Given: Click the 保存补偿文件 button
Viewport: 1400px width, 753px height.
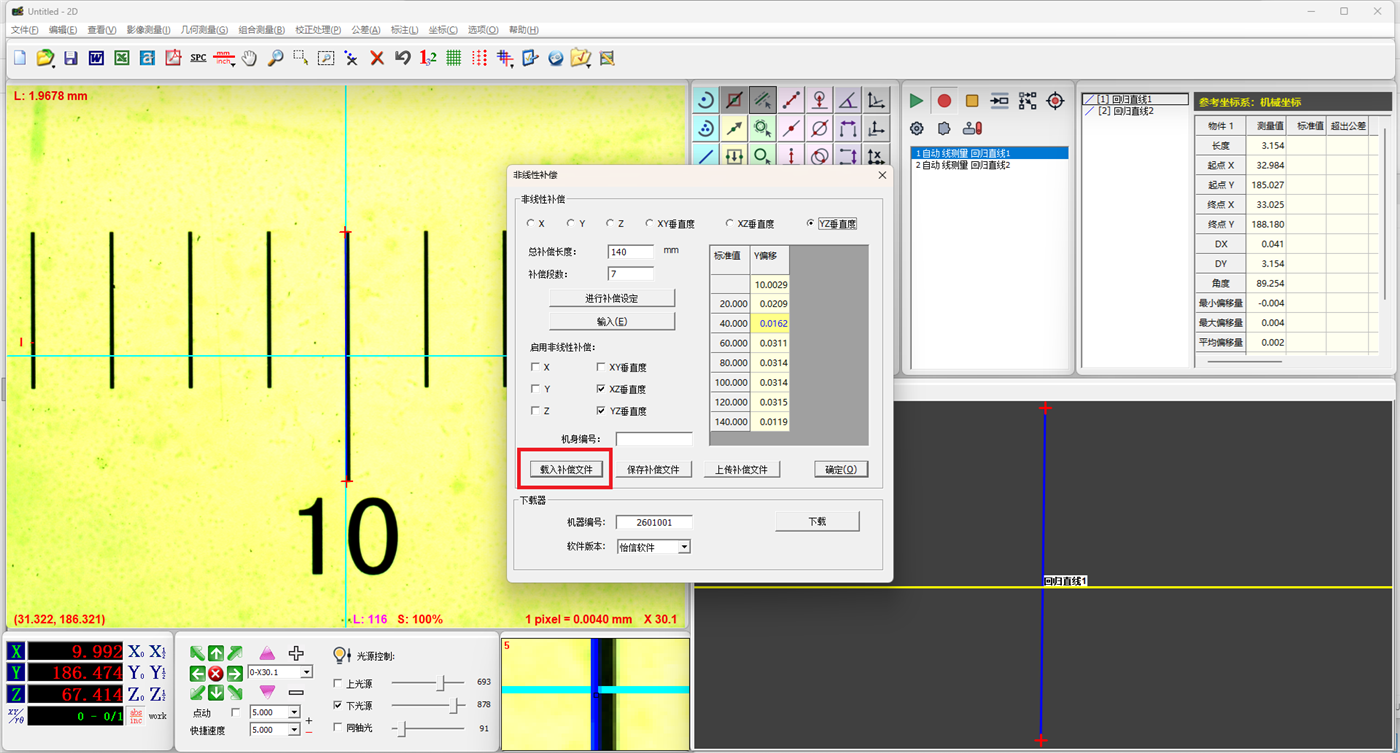Looking at the screenshot, I should 653,469.
